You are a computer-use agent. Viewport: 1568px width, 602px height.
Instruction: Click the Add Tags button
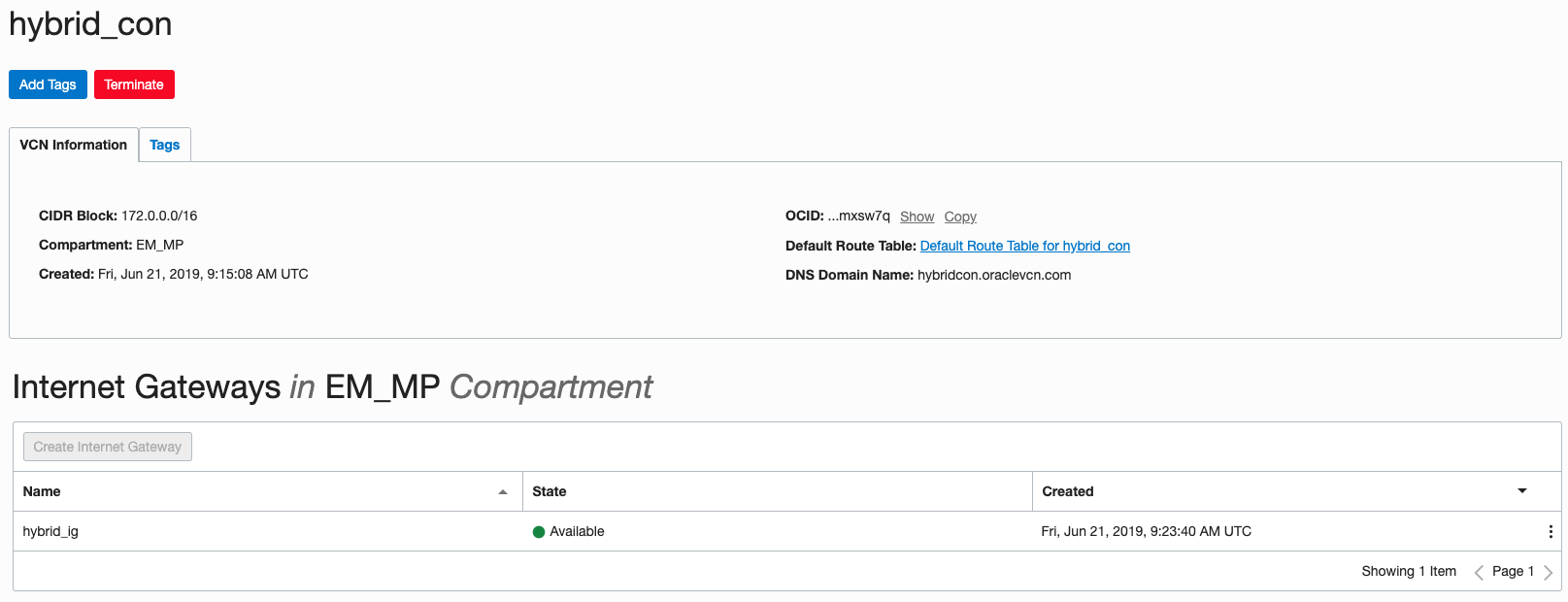pyautogui.click(x=48, y=84)
